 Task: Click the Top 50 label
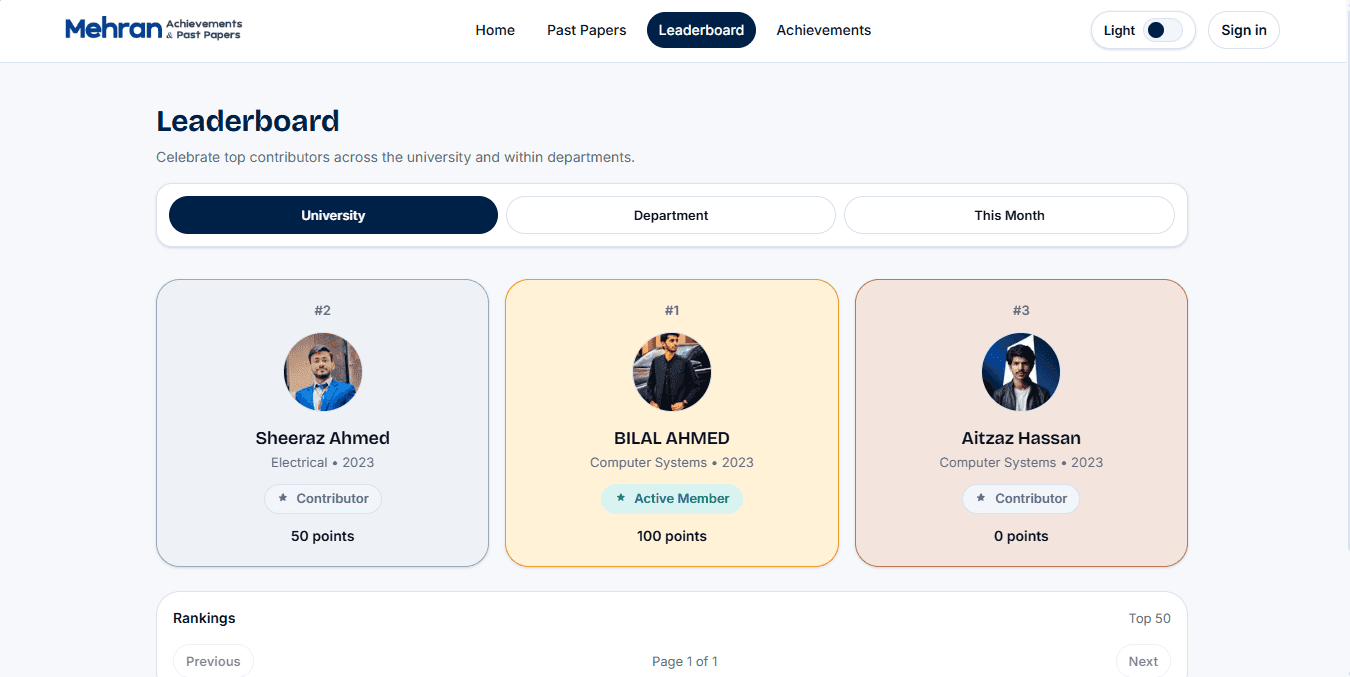point(1150,618)
